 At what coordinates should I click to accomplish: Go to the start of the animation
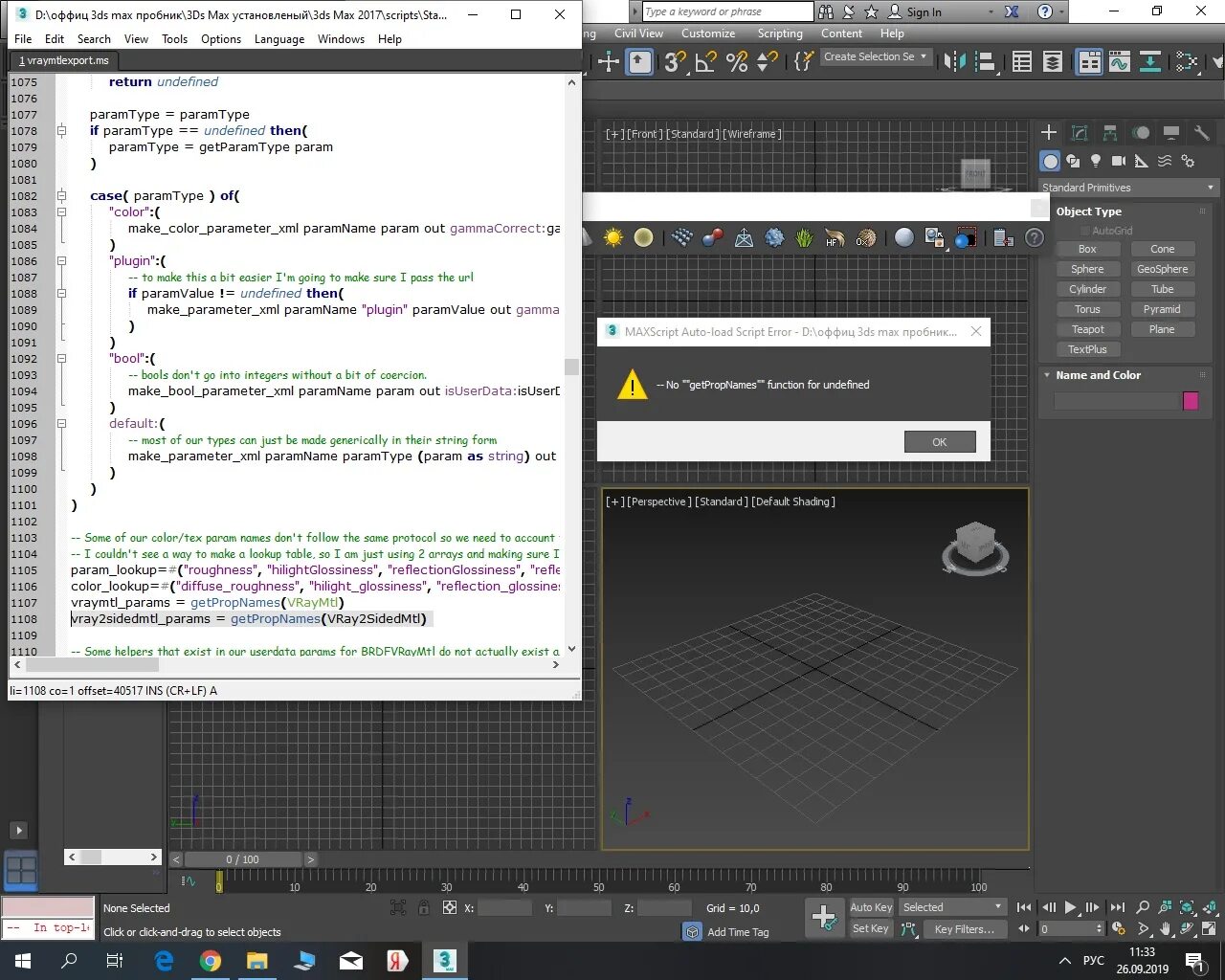tap(1024, 907)
